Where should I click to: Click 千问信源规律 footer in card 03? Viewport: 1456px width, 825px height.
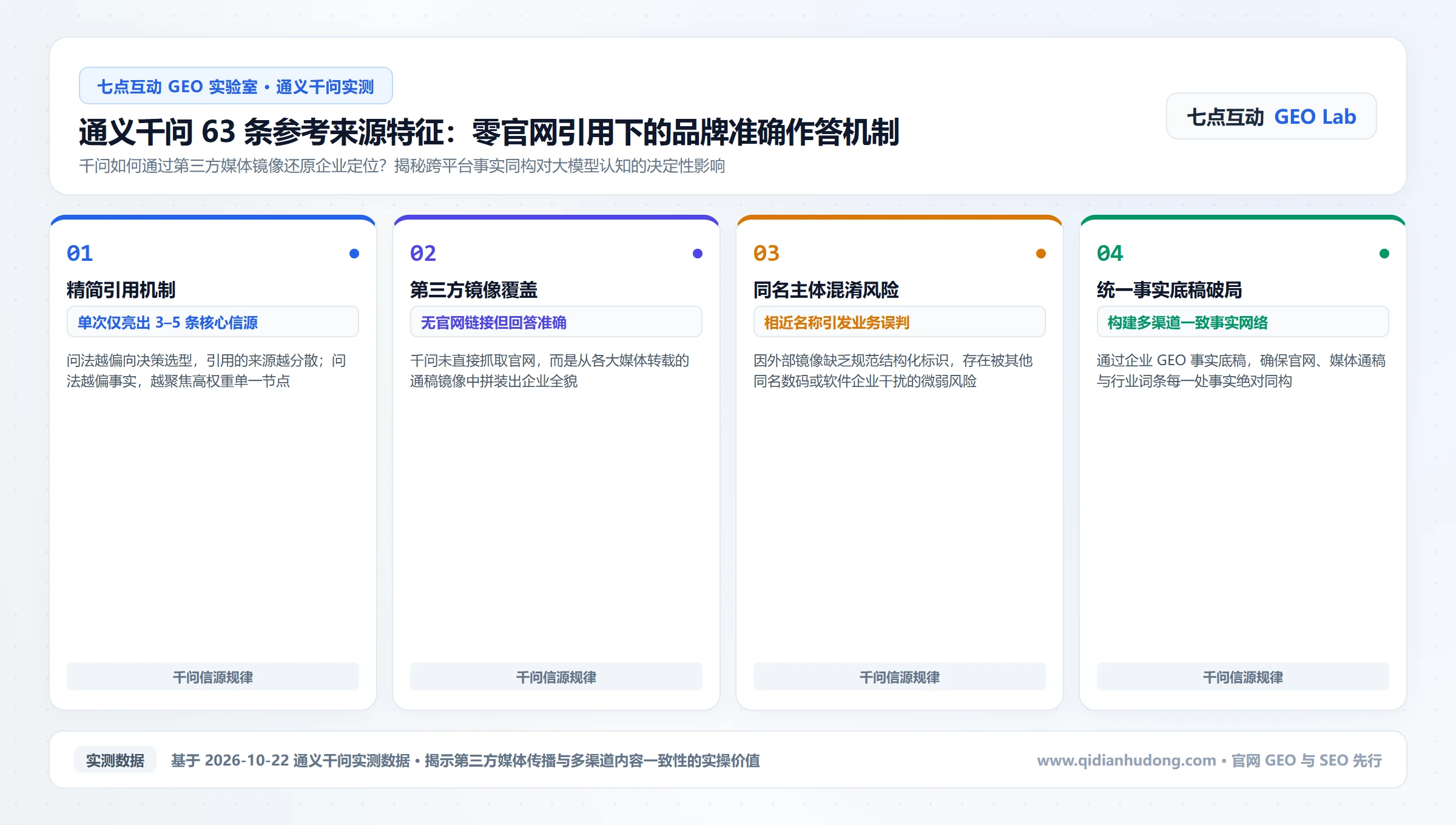(900, 676)
